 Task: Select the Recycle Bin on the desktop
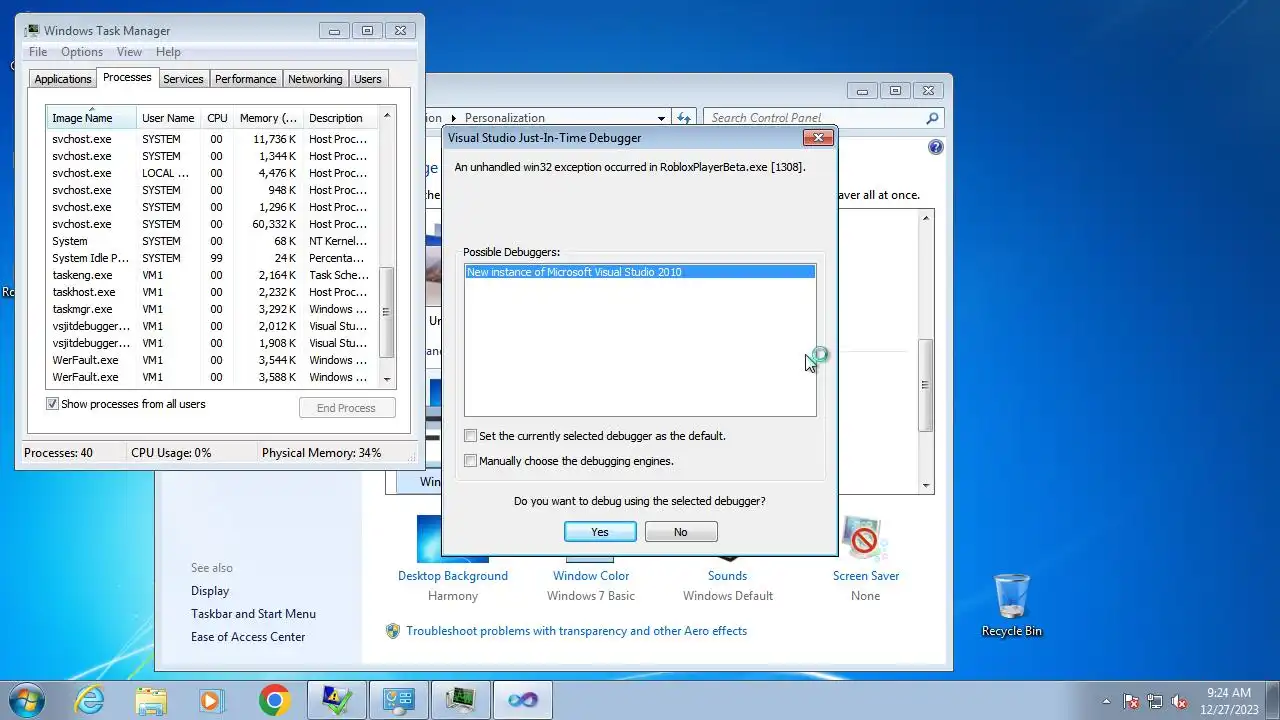1012,605
